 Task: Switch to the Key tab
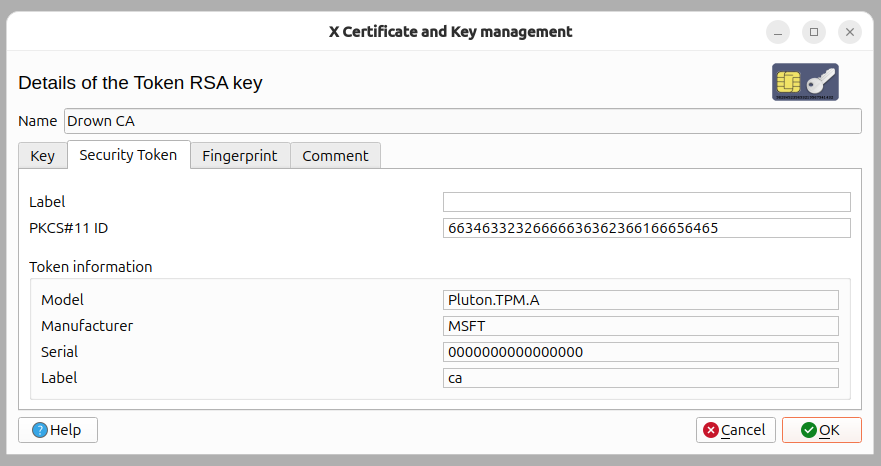pos(43,156)
